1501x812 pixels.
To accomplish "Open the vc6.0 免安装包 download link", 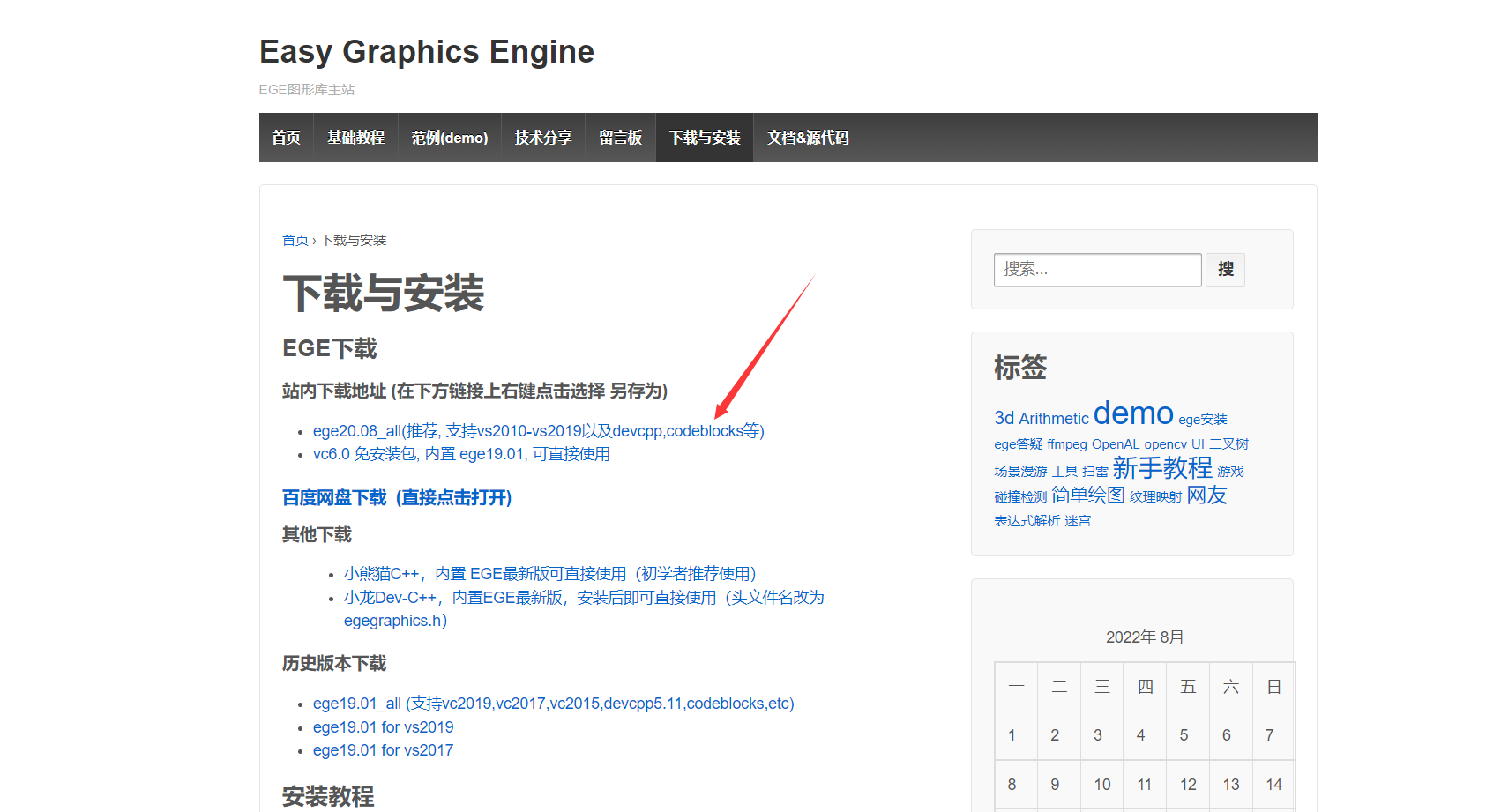I will click(461, 454).
